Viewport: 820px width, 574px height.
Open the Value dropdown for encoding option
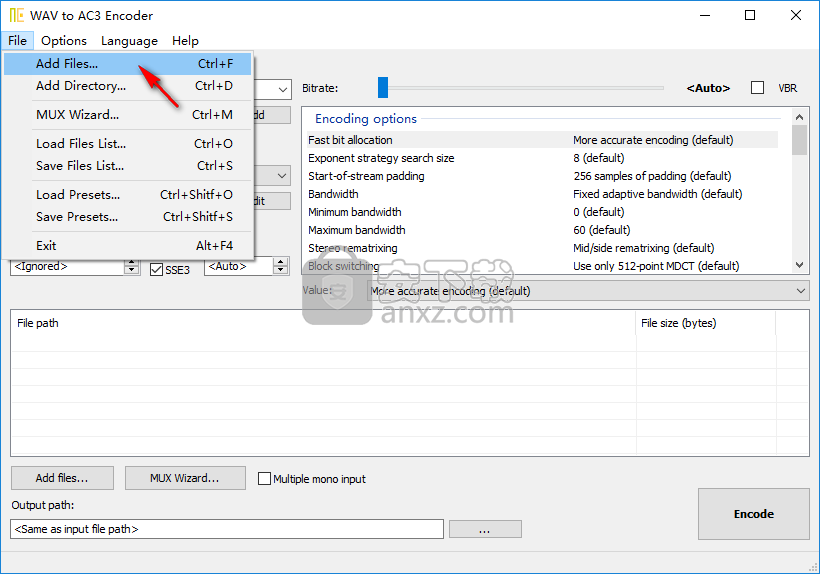point(588,291)
